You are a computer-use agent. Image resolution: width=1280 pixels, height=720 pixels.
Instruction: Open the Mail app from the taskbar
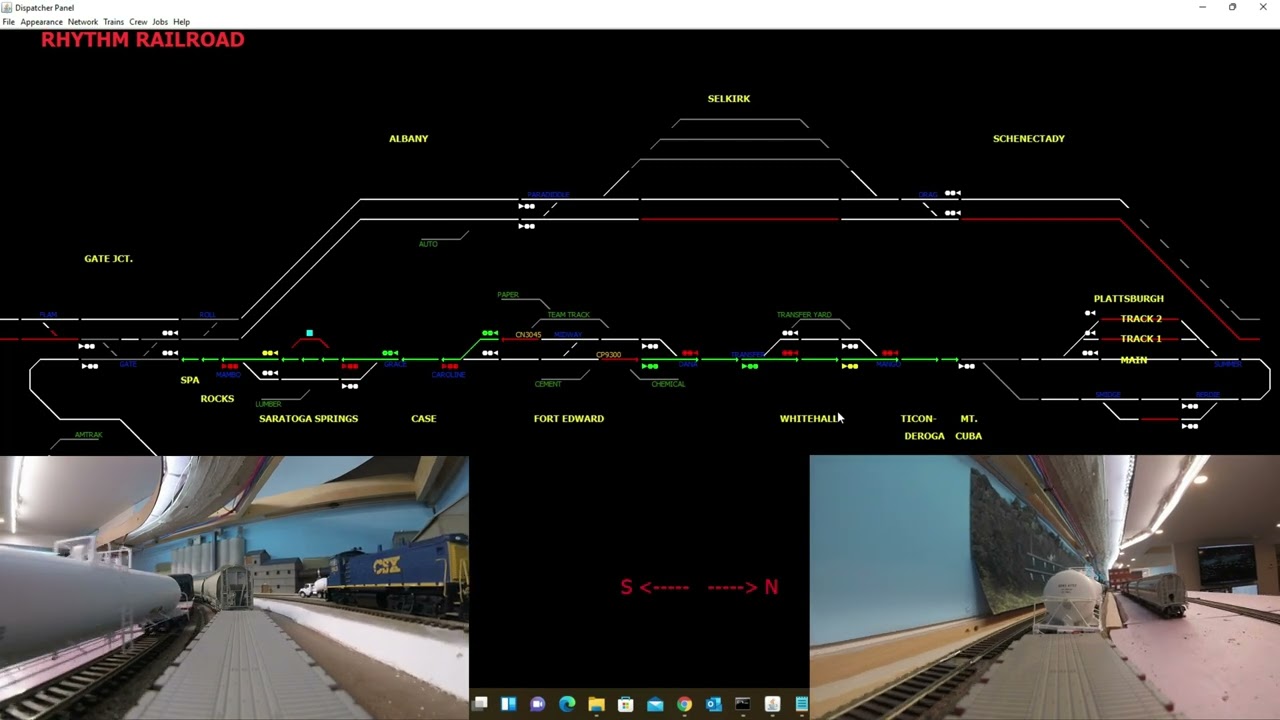click(655, 704)
